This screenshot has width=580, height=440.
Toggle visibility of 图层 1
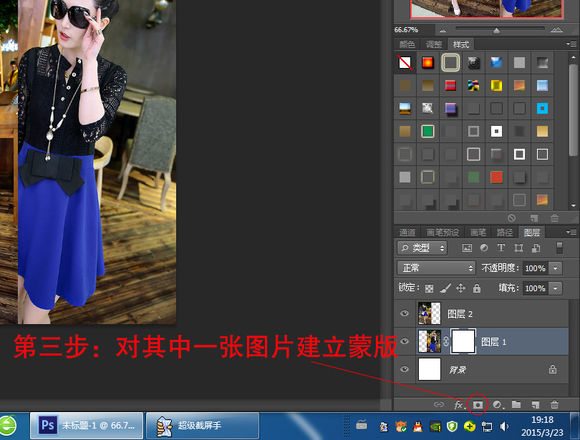click(x=405, y=341)
